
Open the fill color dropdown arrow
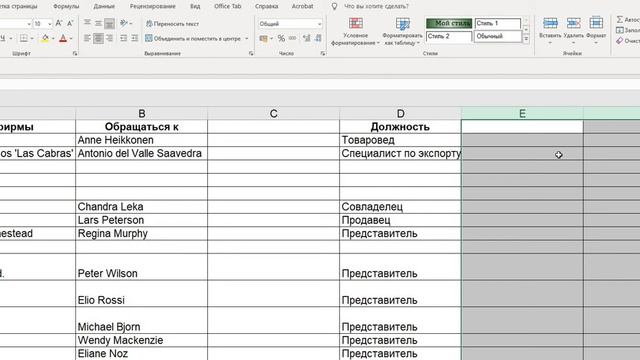pos(53,39)
